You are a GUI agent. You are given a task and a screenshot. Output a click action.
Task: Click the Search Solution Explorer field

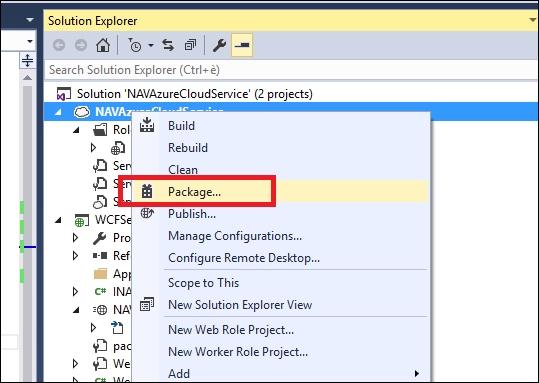pyautogui.click(x=291, y=70)
